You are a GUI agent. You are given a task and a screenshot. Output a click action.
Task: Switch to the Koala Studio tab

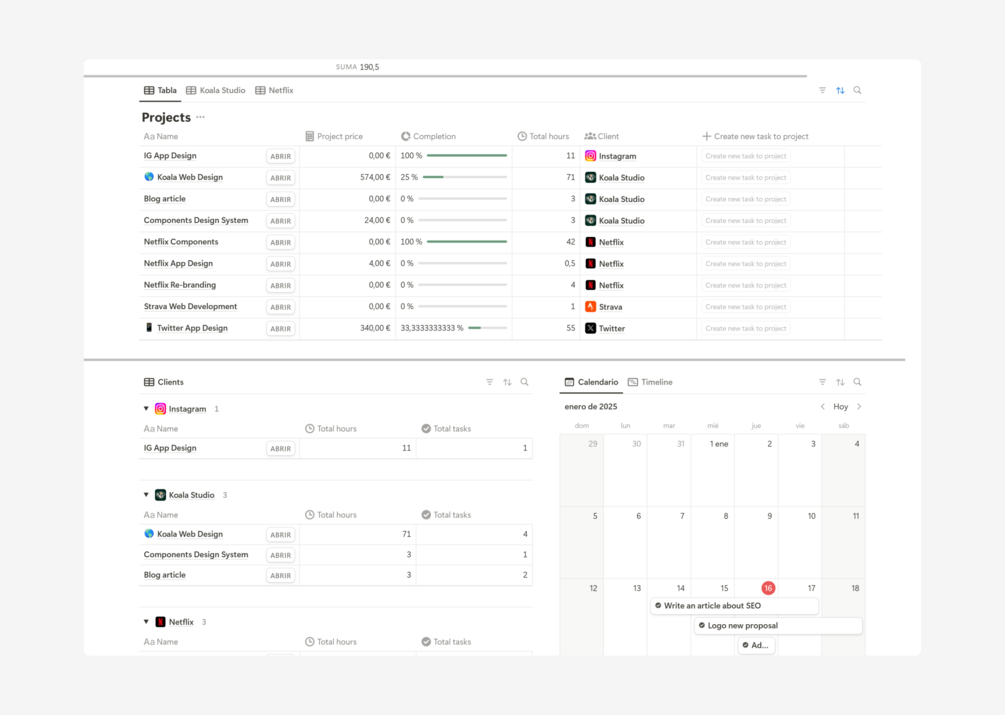(216, 90)
